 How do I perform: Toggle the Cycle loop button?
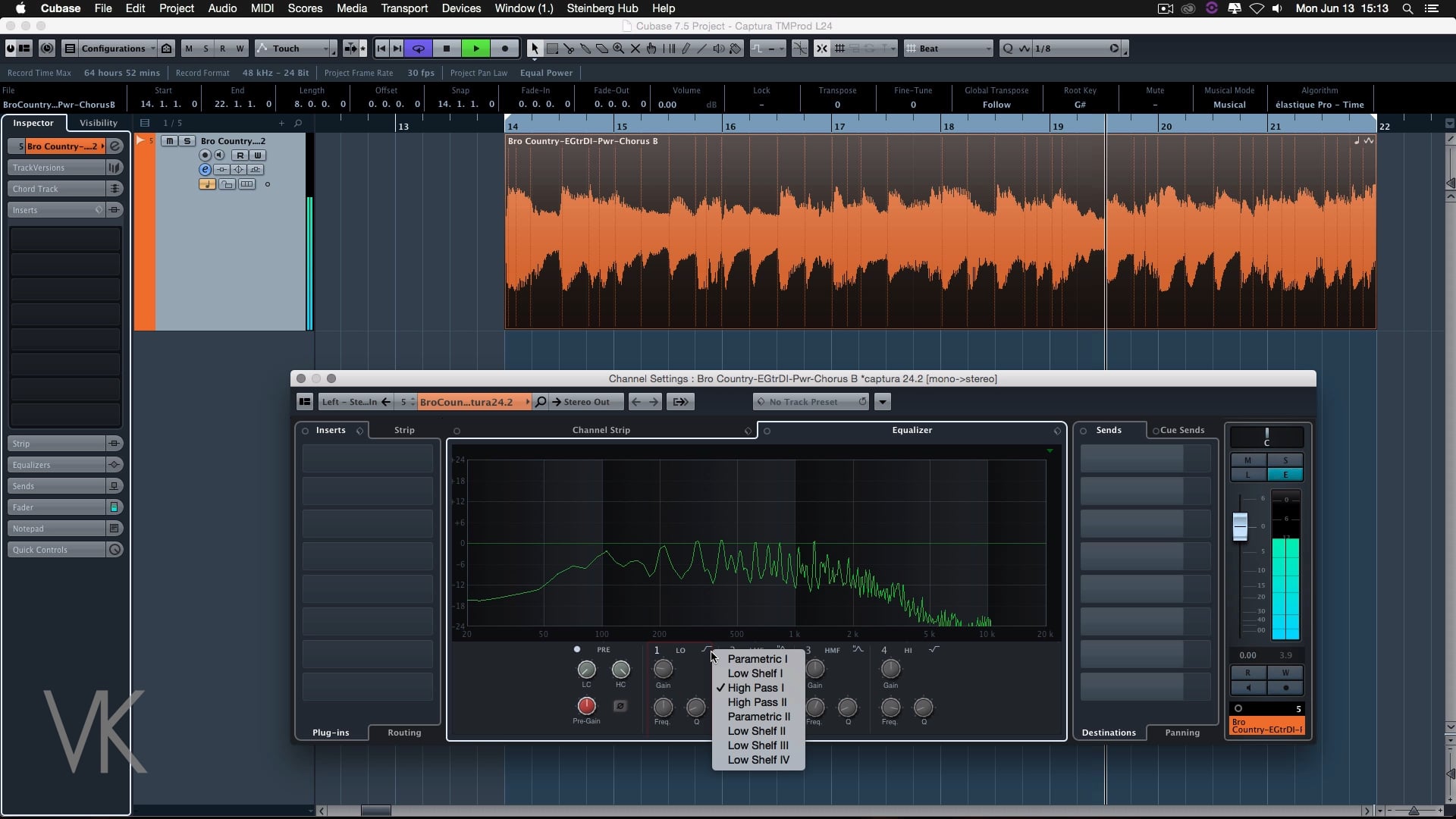click(418, 49)
